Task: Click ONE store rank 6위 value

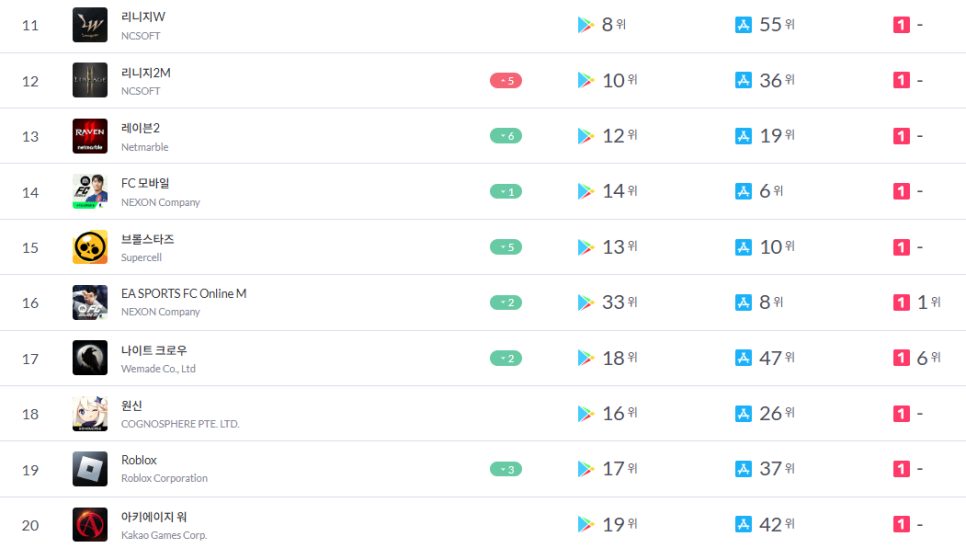Action: pos(928,358)
